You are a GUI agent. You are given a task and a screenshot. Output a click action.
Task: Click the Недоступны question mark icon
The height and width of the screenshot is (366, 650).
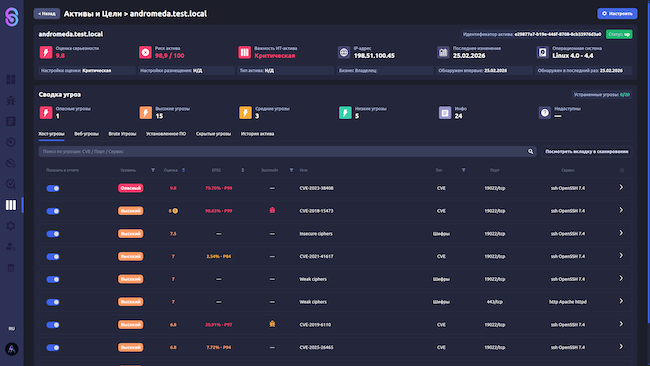(x=545, y=112)
